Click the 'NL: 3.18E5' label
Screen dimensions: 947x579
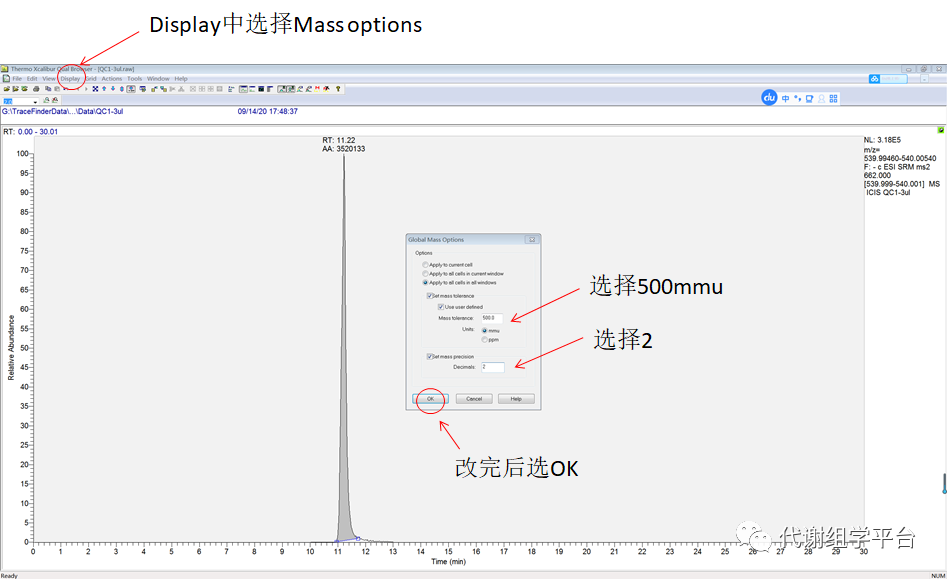click(882, 140)
